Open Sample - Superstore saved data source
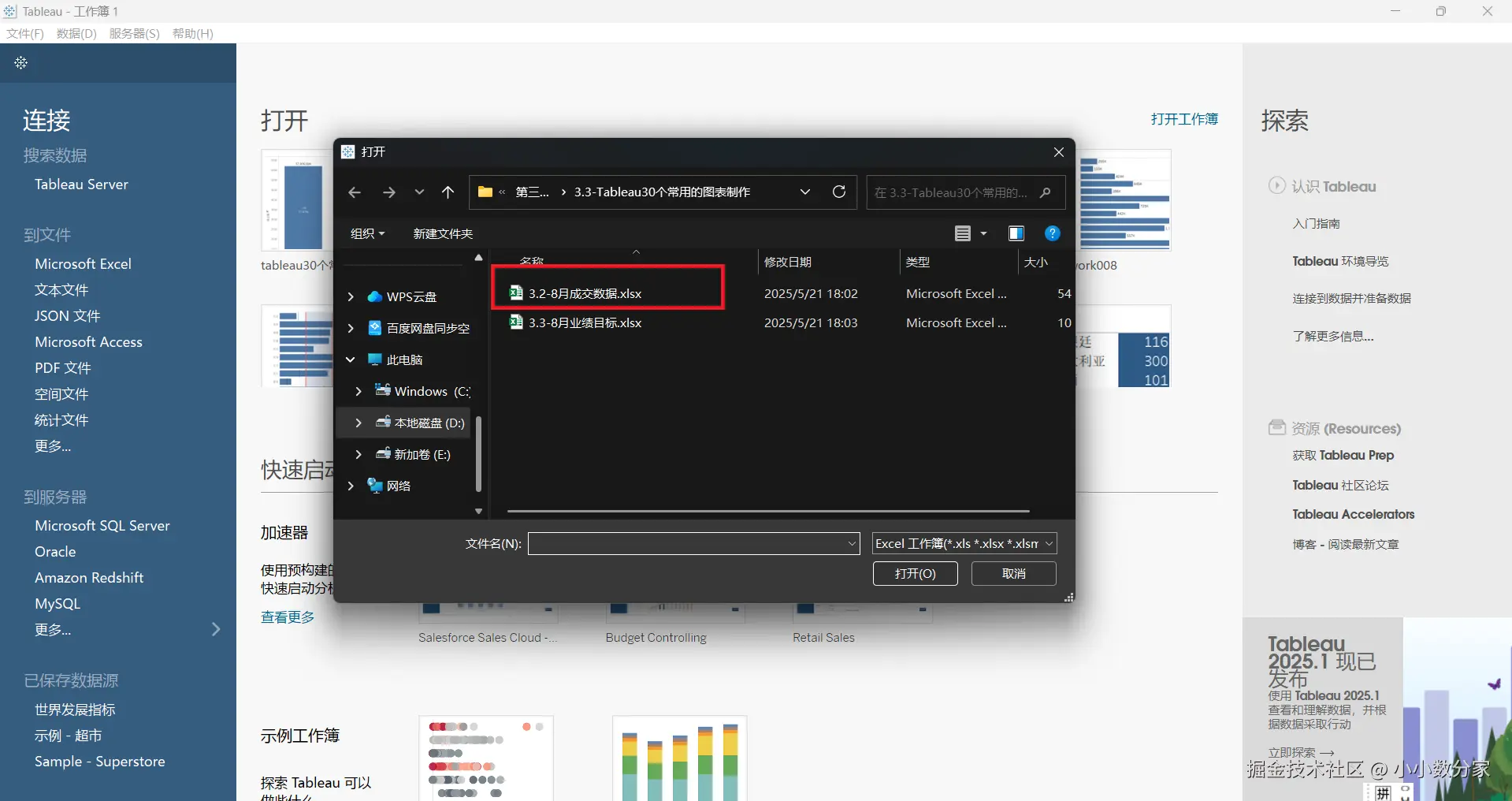This screenshot has height=801, width=1512. [100, 761]
